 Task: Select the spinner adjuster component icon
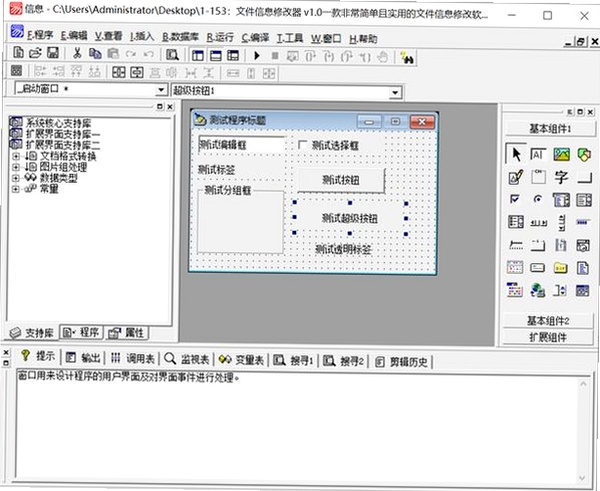coord(560,290)
